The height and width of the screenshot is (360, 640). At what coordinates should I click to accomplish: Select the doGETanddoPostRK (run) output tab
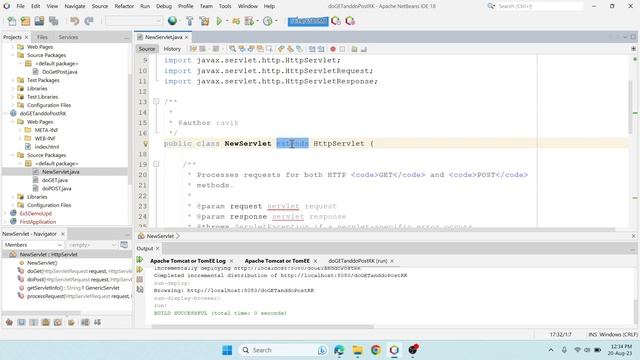pos(358,261)
